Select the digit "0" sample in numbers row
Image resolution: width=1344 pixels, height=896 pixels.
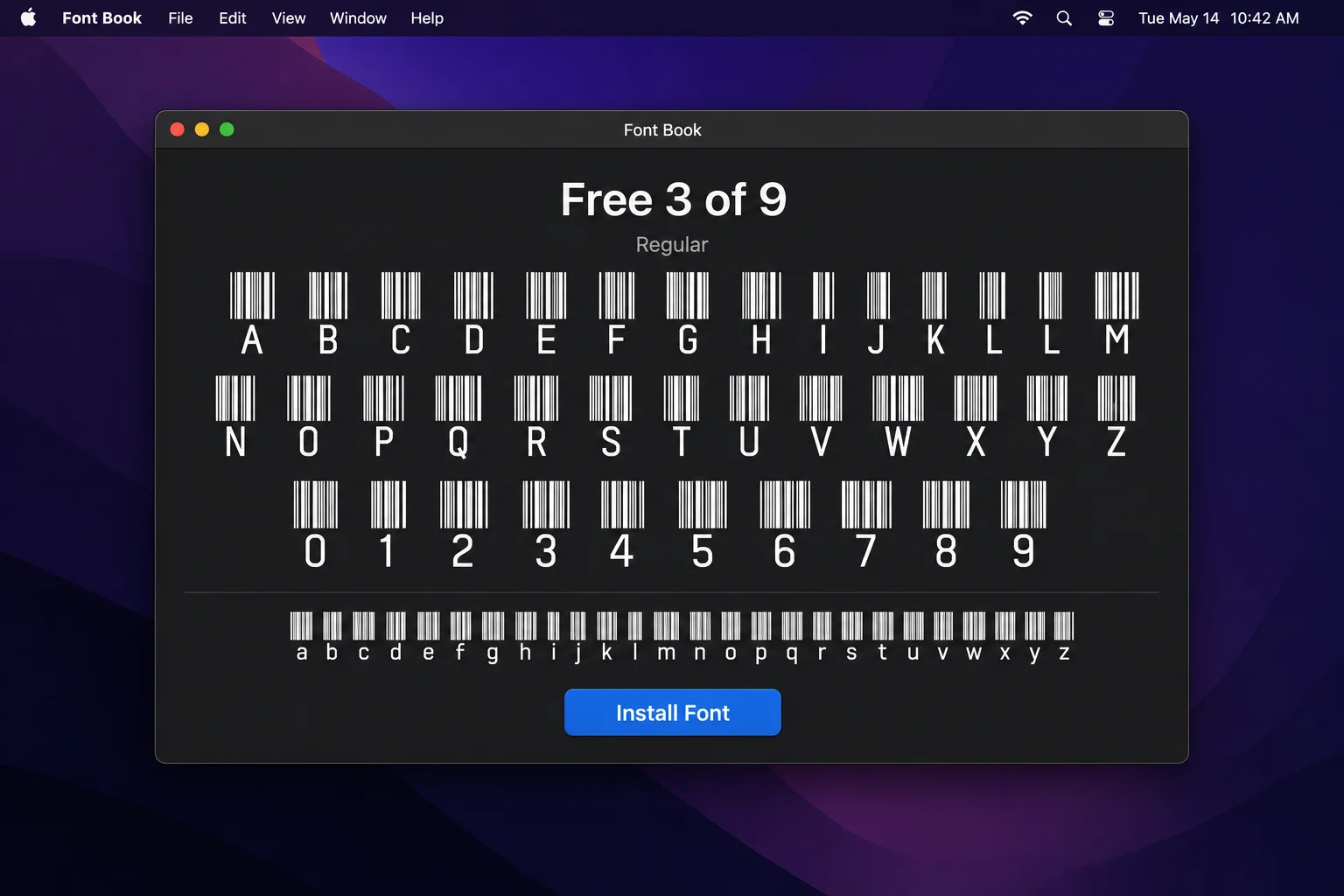[x=315, y=524]
